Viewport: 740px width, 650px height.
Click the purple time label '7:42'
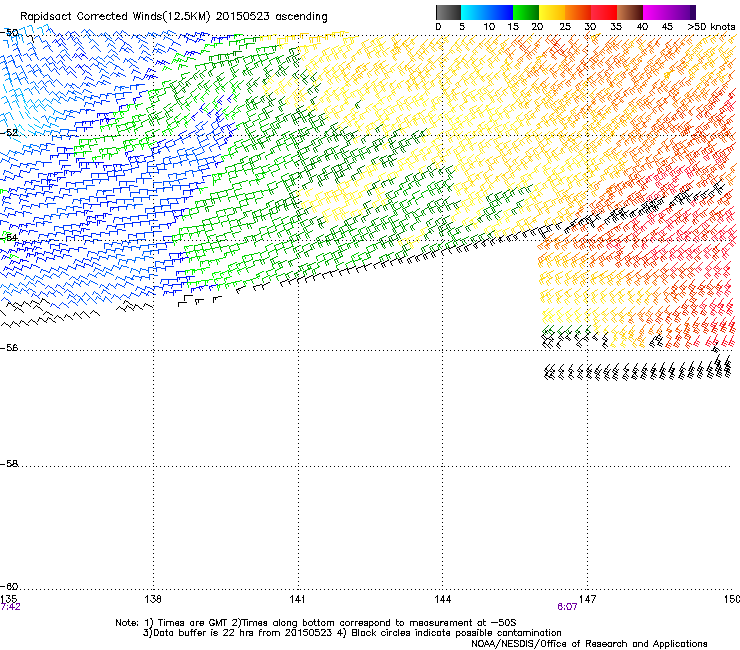click(10, 607)
